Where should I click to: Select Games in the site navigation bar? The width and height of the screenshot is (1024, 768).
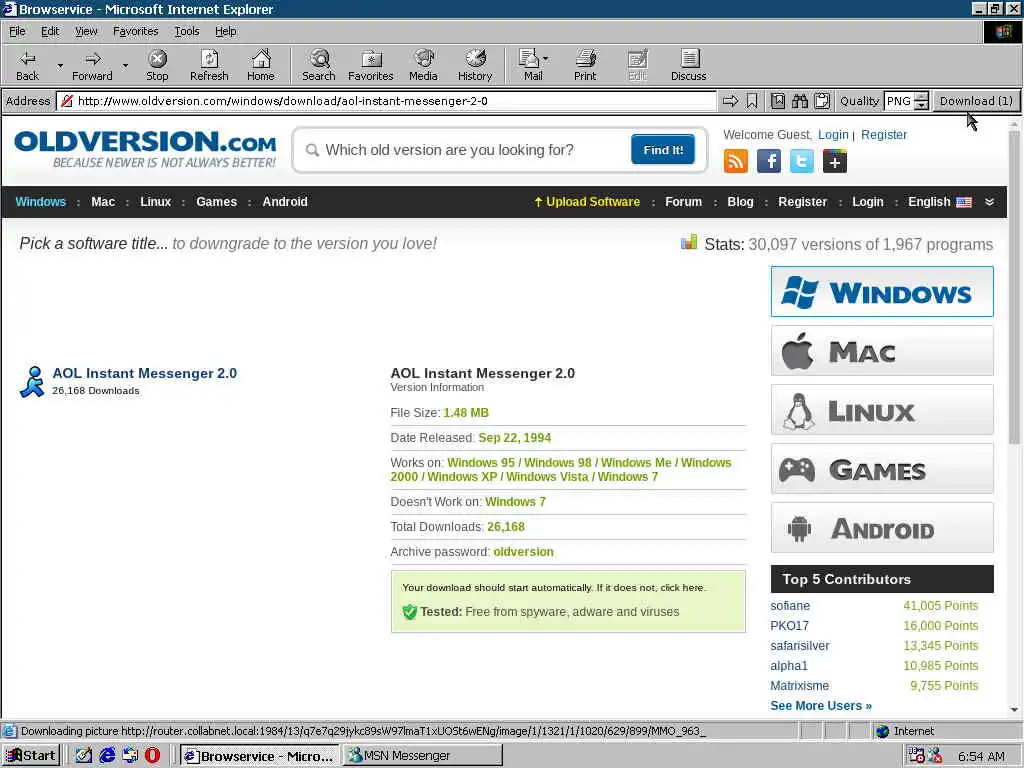tap(216, 202)
